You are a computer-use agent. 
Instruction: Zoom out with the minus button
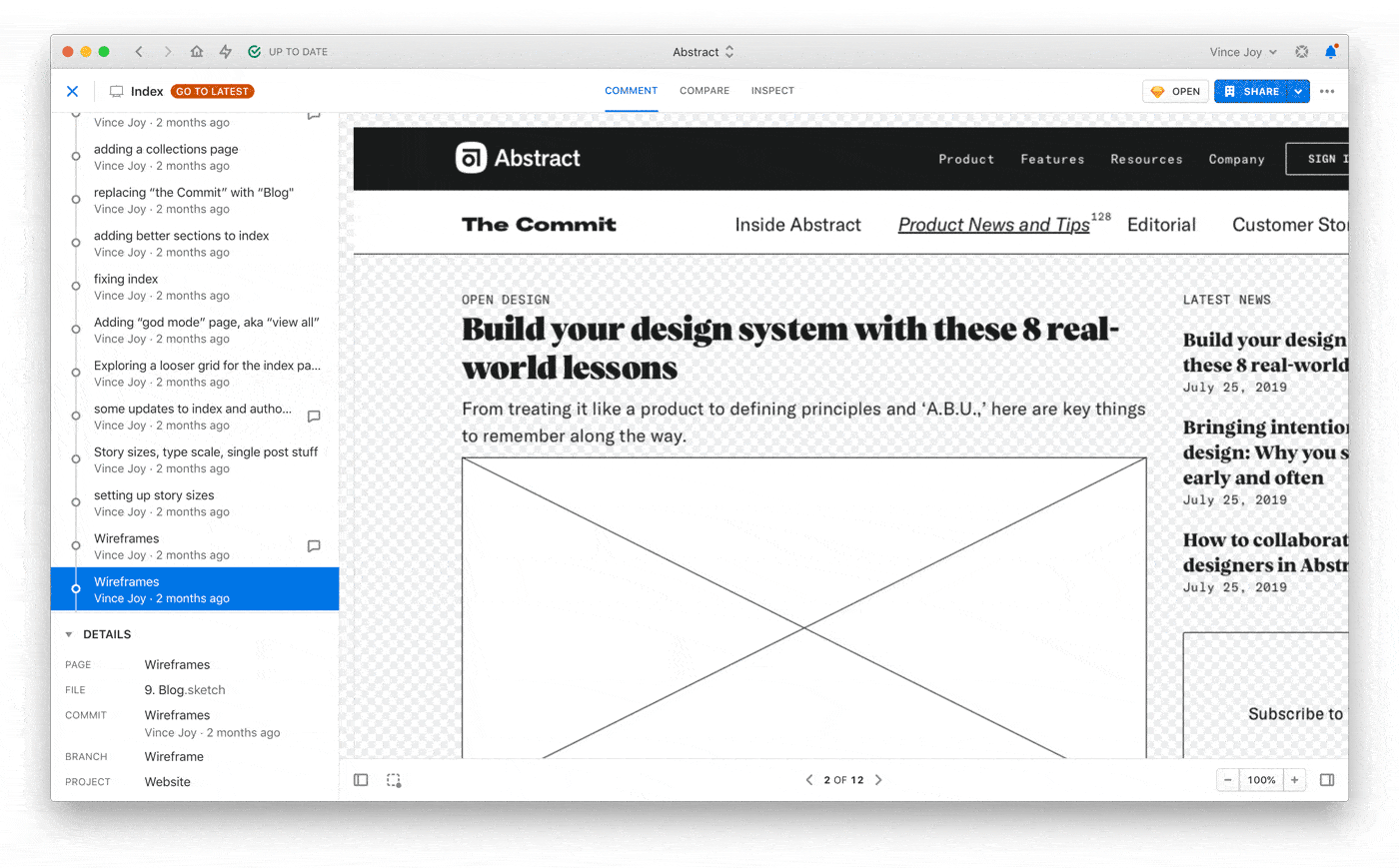point(1228,780)
